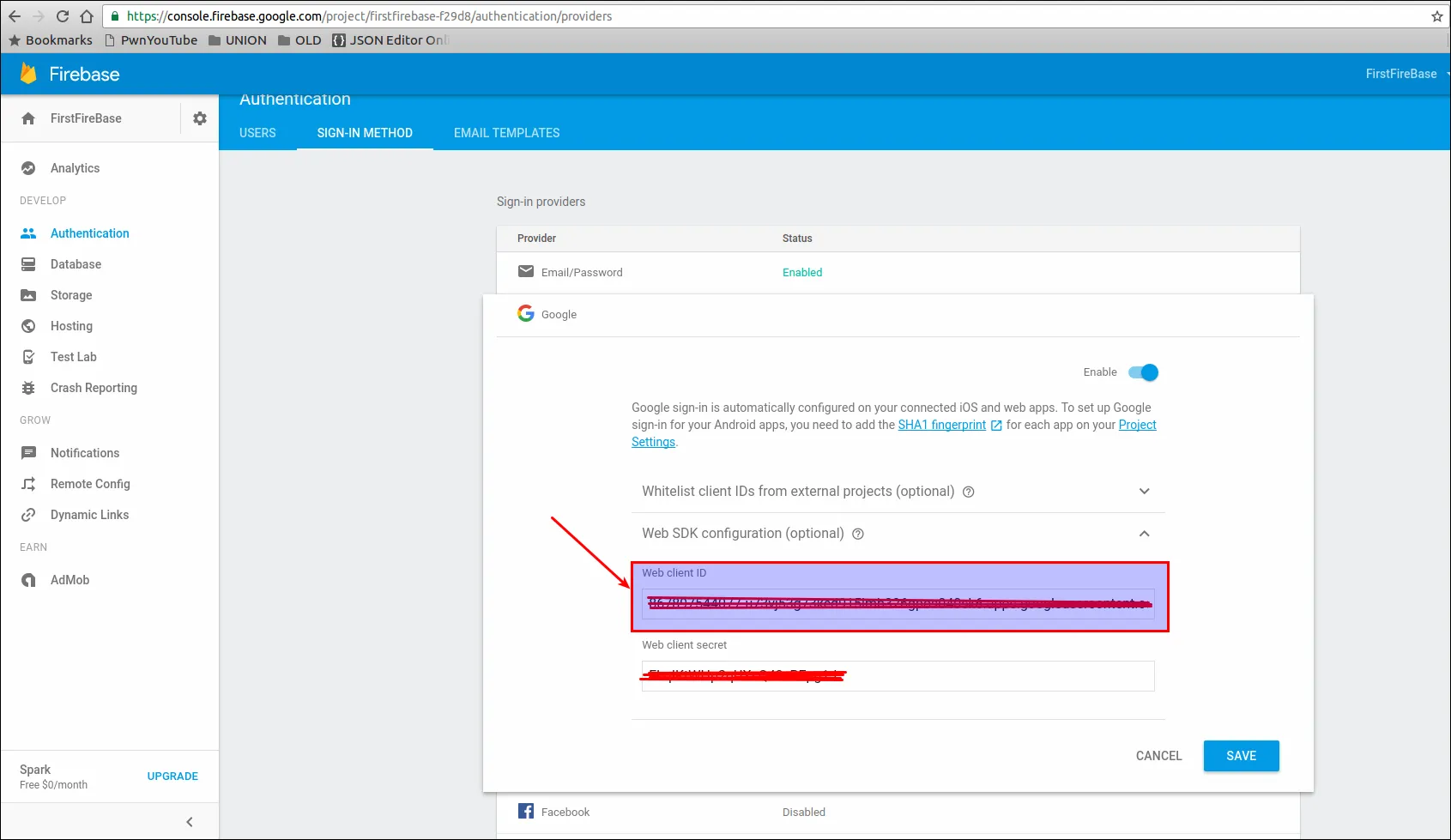Click the browser forward arrow
This screenshot has width=1451, height=840.
pyautogui.click(x=39, y=16)
